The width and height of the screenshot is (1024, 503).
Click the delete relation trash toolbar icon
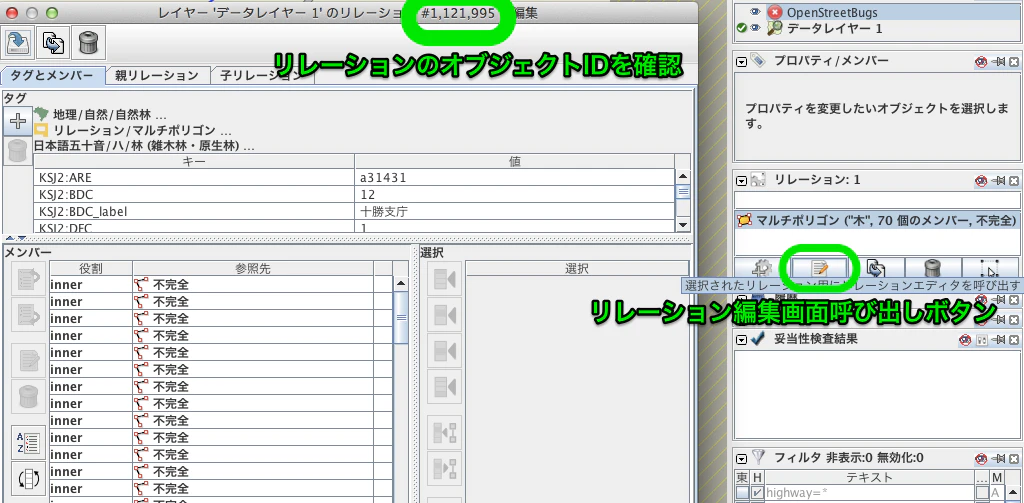(88, 42)
